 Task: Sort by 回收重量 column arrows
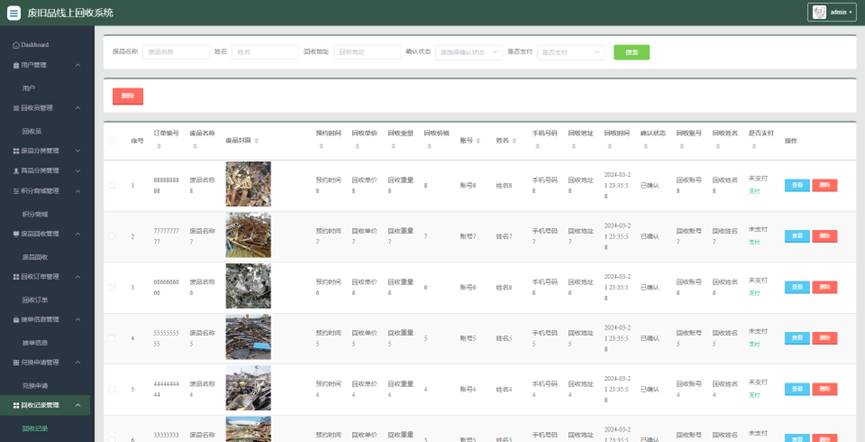coord(393,146)
